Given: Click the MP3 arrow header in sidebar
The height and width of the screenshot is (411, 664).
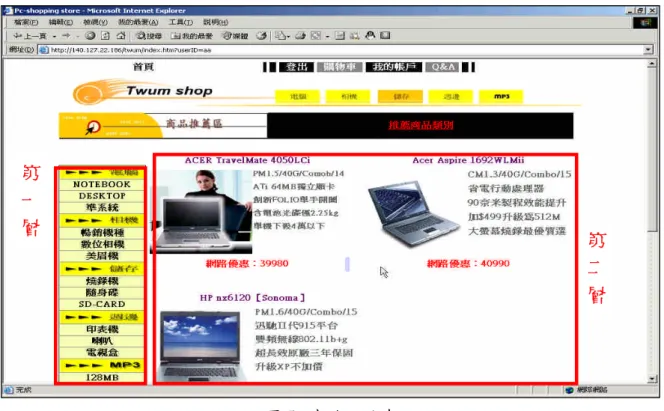Looking at the screenshot, I should [x=102, y=365].
